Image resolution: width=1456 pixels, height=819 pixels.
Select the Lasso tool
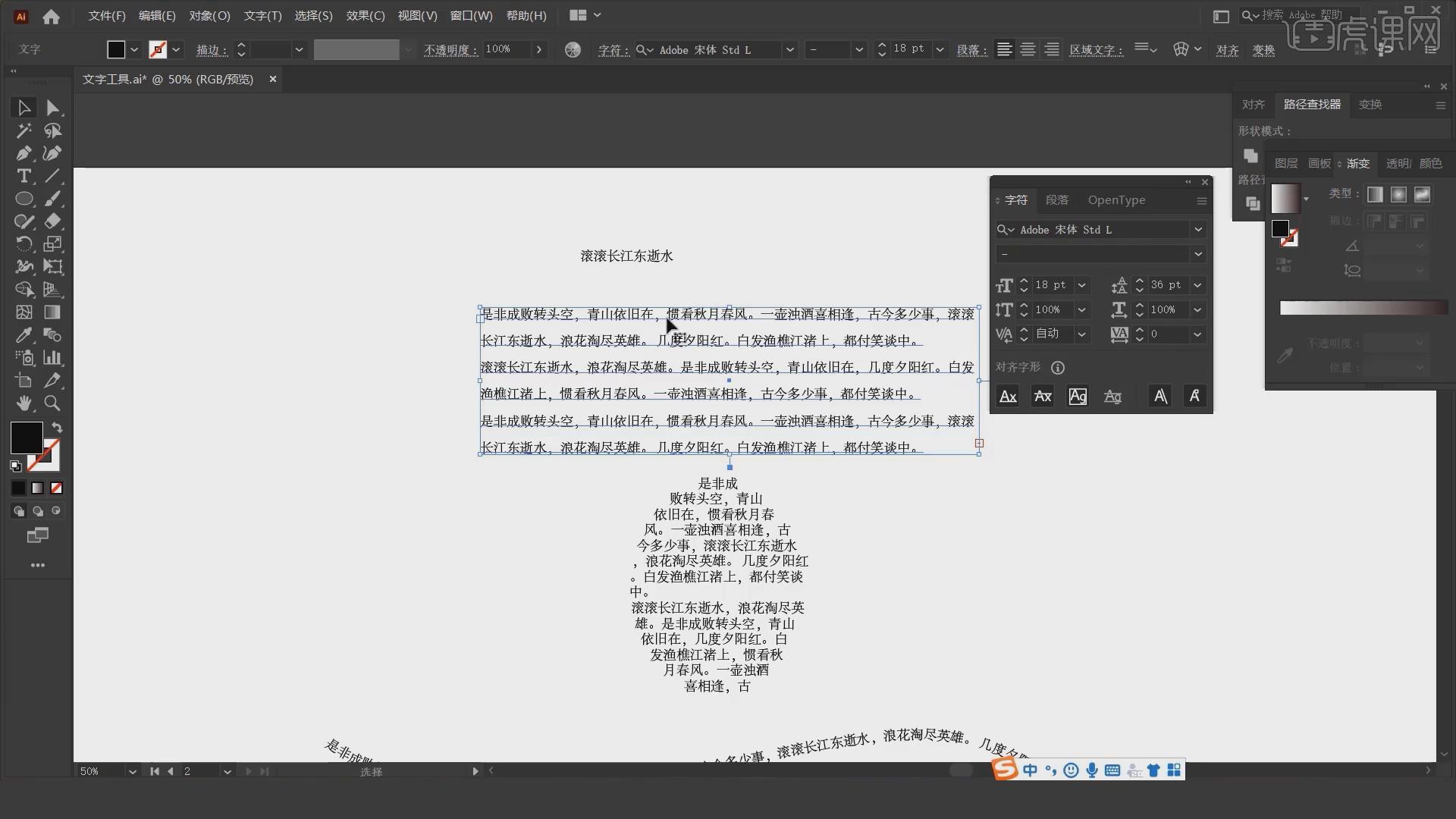coord(52,130)
